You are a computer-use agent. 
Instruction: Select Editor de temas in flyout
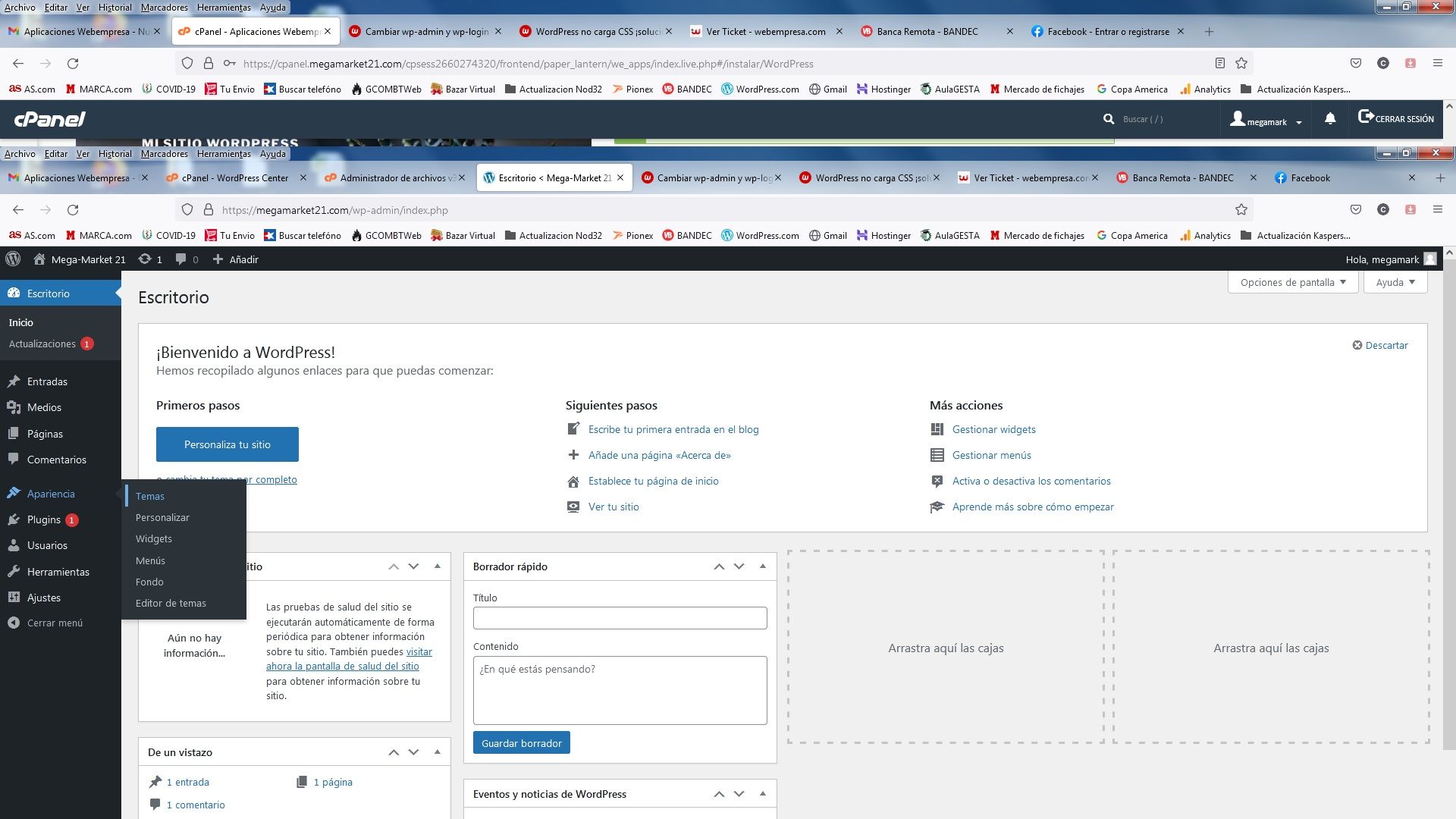click(171, 603)
